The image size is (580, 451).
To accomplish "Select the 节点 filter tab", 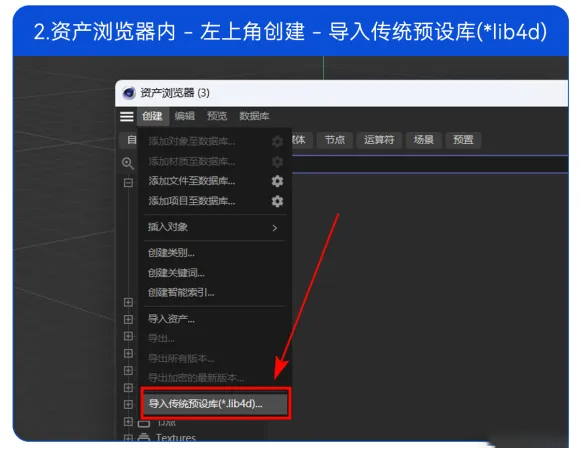I will (x=334, y=140).
